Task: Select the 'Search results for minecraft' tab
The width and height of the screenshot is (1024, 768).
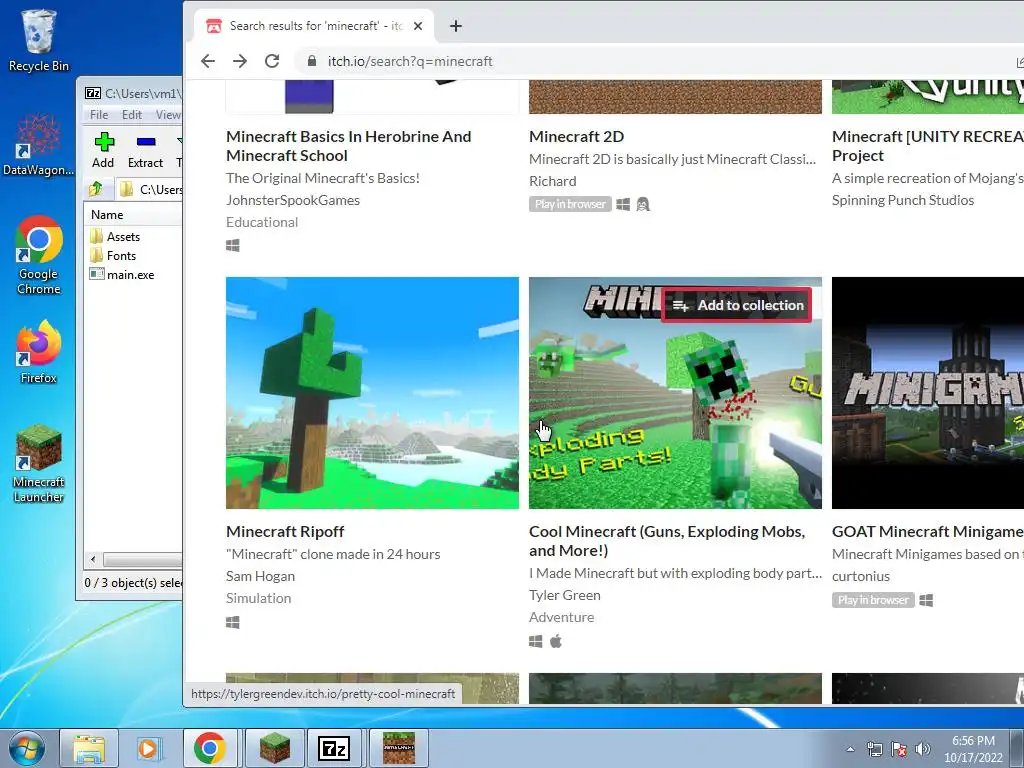Action: point(314,26)
